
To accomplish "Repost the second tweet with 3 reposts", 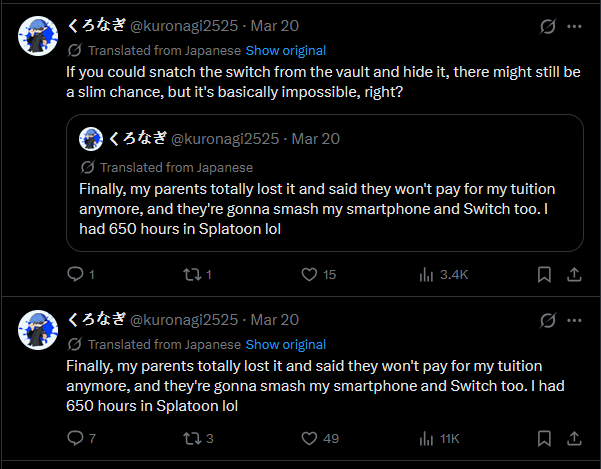I will coord(192,438).
